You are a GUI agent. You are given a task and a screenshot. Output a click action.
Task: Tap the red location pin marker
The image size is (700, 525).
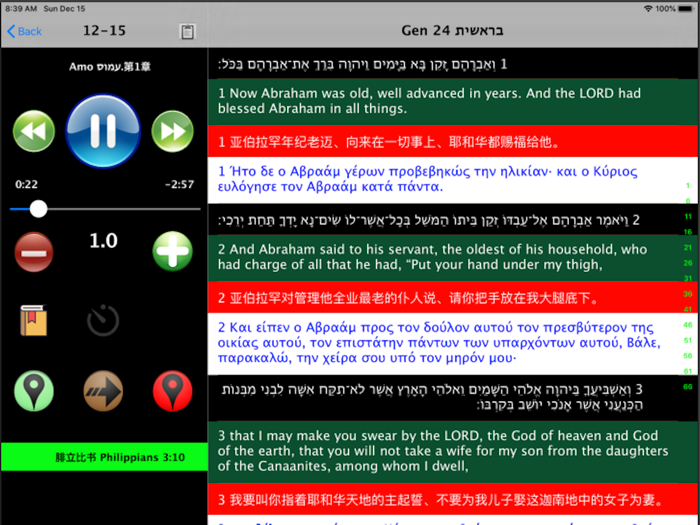tap(172, 391)
